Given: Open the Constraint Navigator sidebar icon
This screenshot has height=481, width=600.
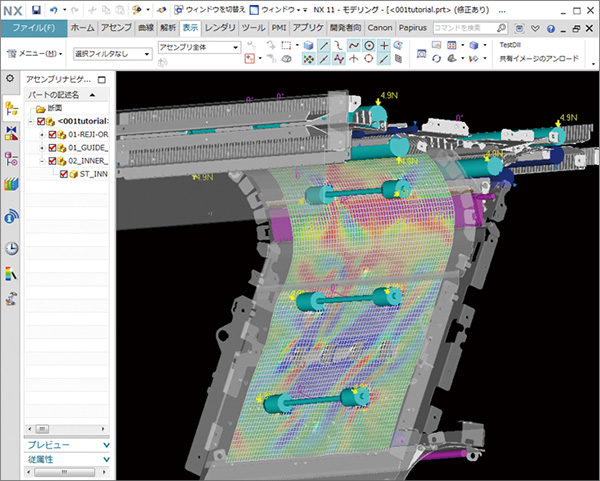Looking at the screenshot, I should coord(11,133).
